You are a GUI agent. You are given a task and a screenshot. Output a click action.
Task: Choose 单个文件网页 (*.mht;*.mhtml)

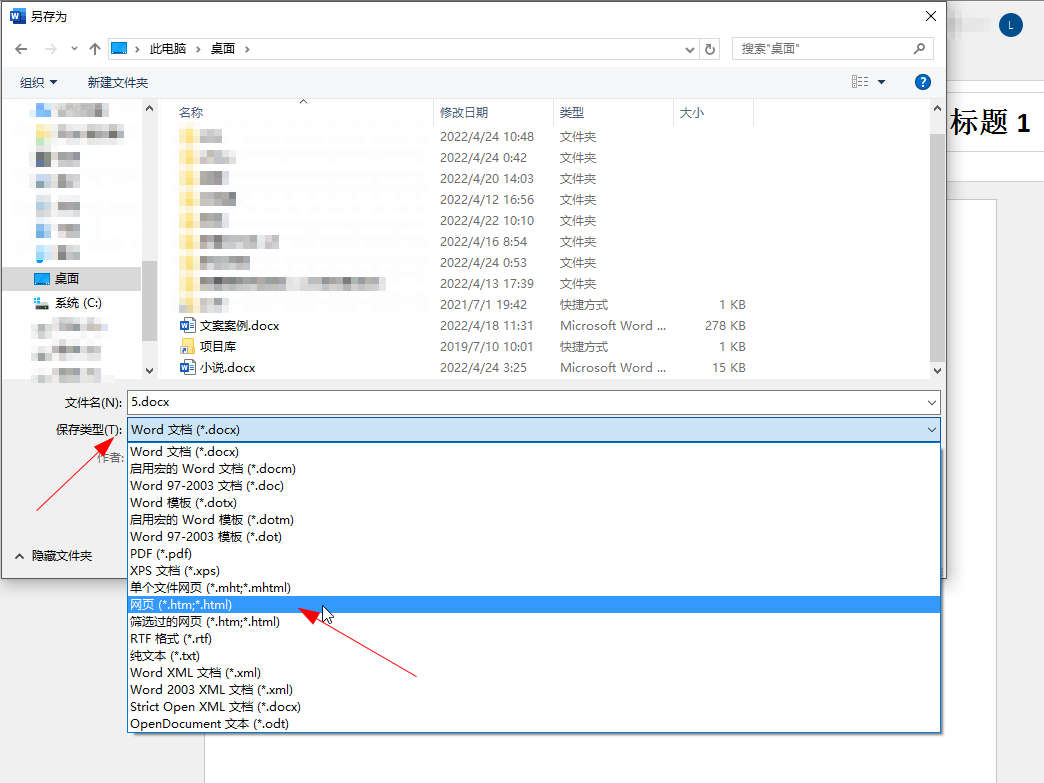click(534, 587)
